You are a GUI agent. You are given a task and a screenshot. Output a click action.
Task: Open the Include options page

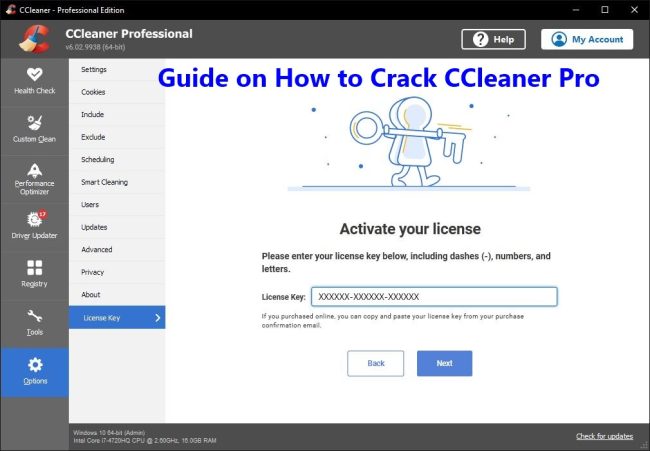coord(117,114)
